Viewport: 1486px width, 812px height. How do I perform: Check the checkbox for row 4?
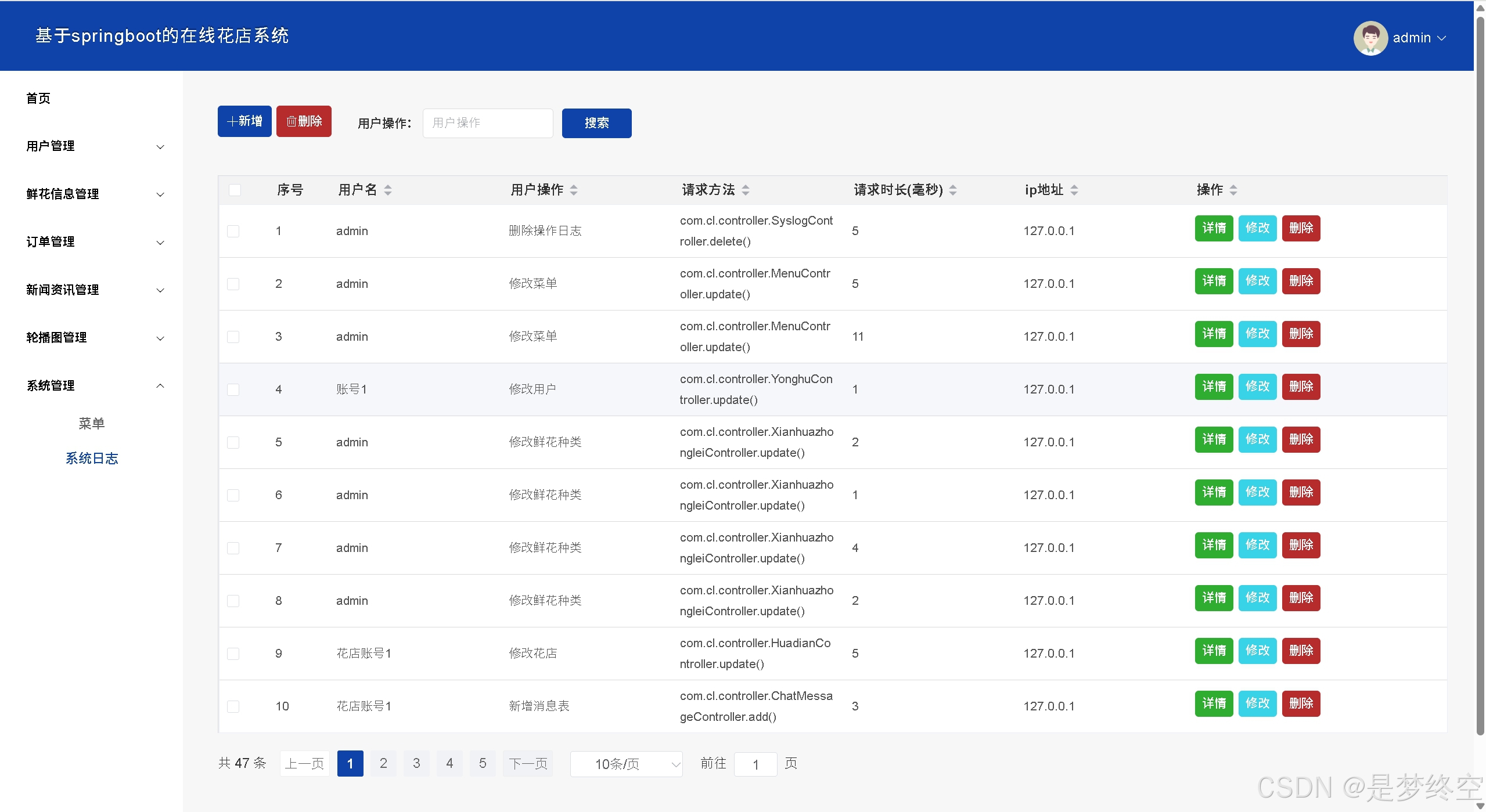[x=233, y=389]
